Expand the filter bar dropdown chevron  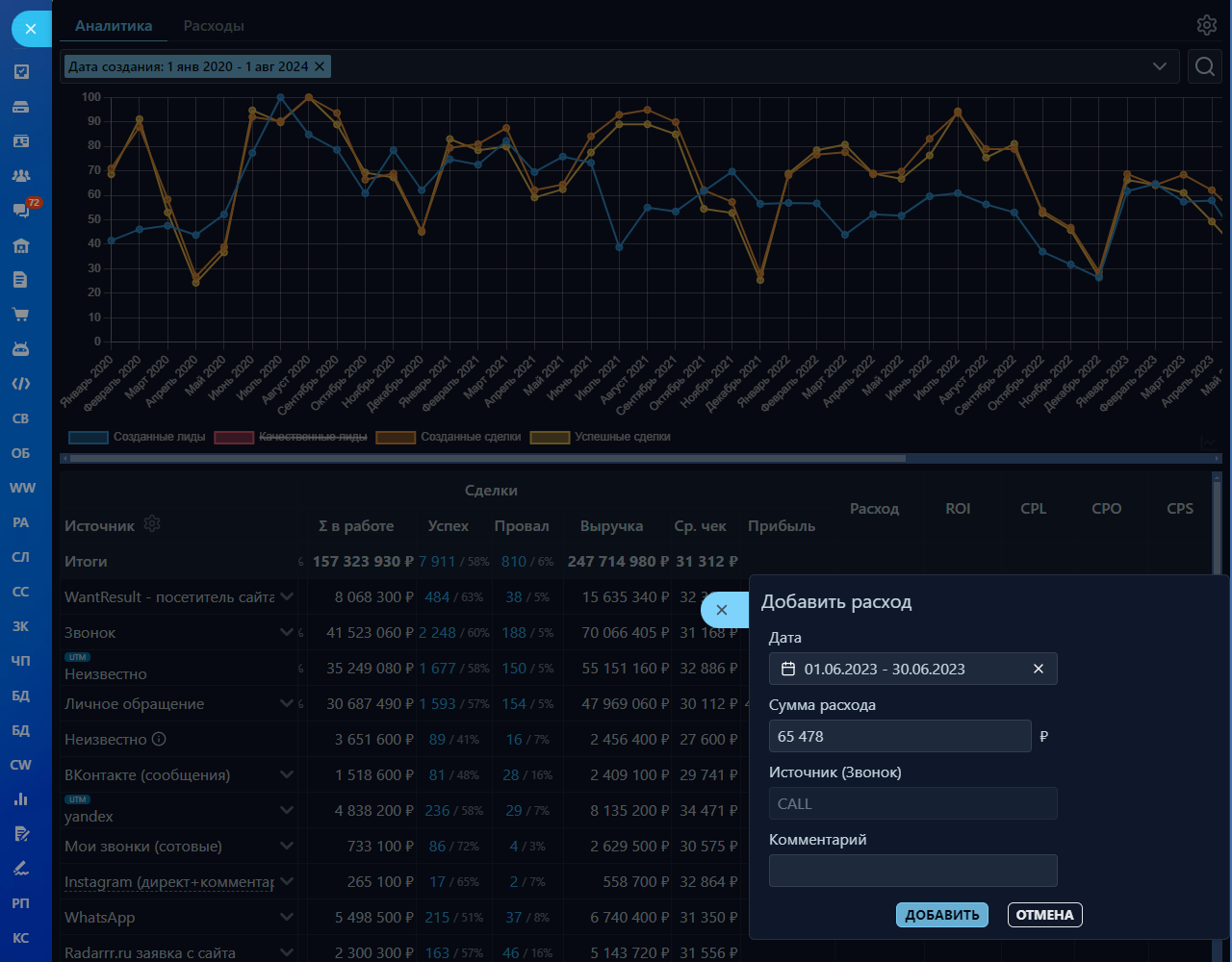click(1160, 66)
